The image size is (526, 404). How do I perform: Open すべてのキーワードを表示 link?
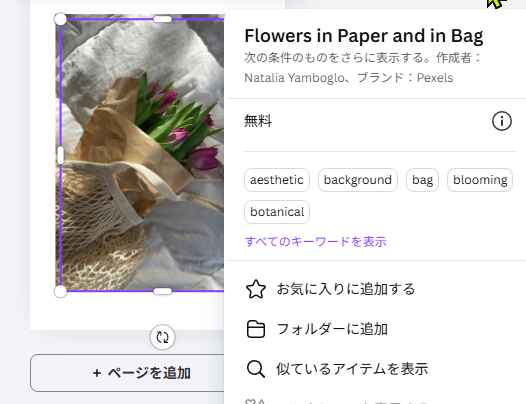[x=316, y=241]
